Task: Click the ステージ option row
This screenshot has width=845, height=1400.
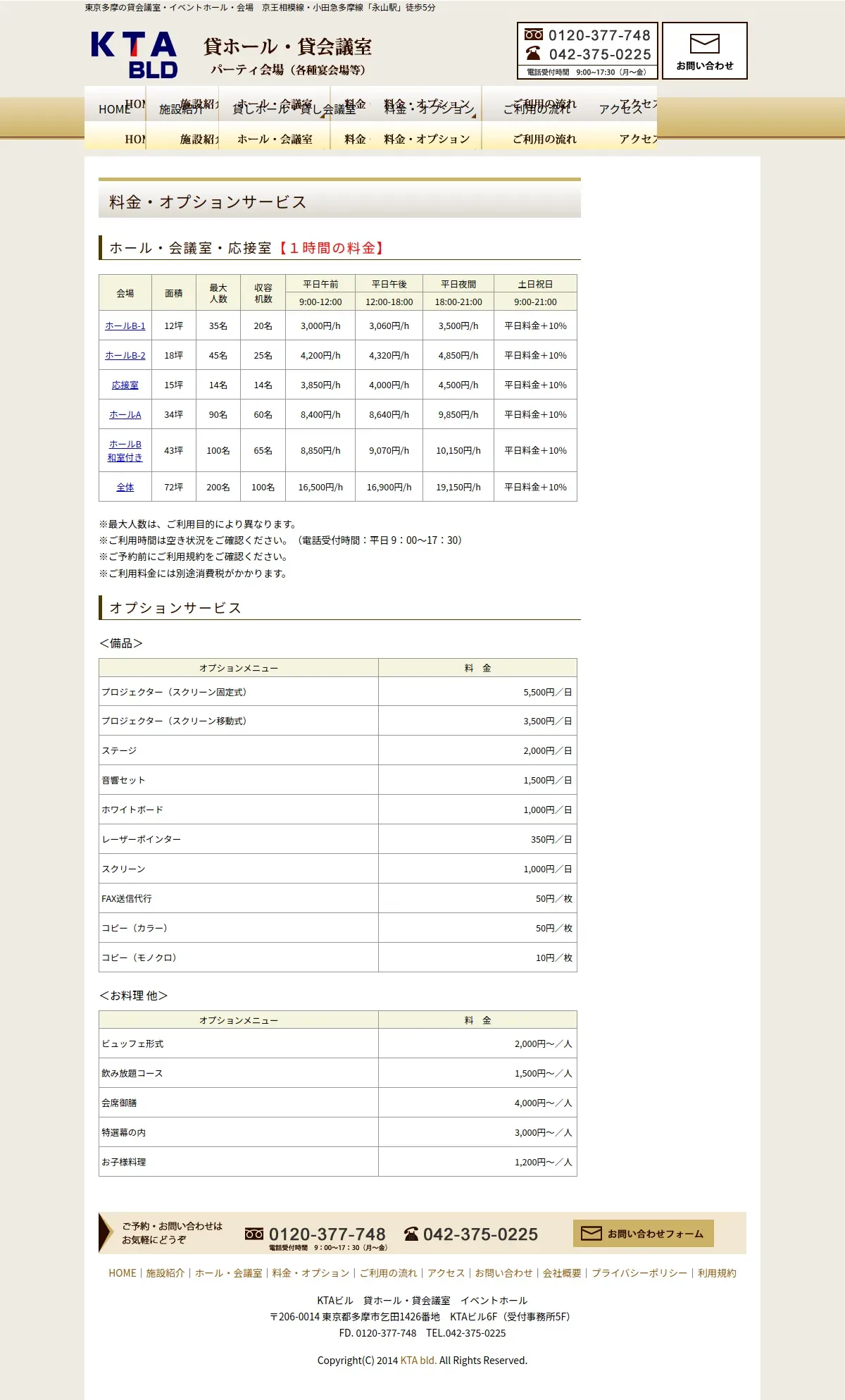Action: [x=337, y=750]
